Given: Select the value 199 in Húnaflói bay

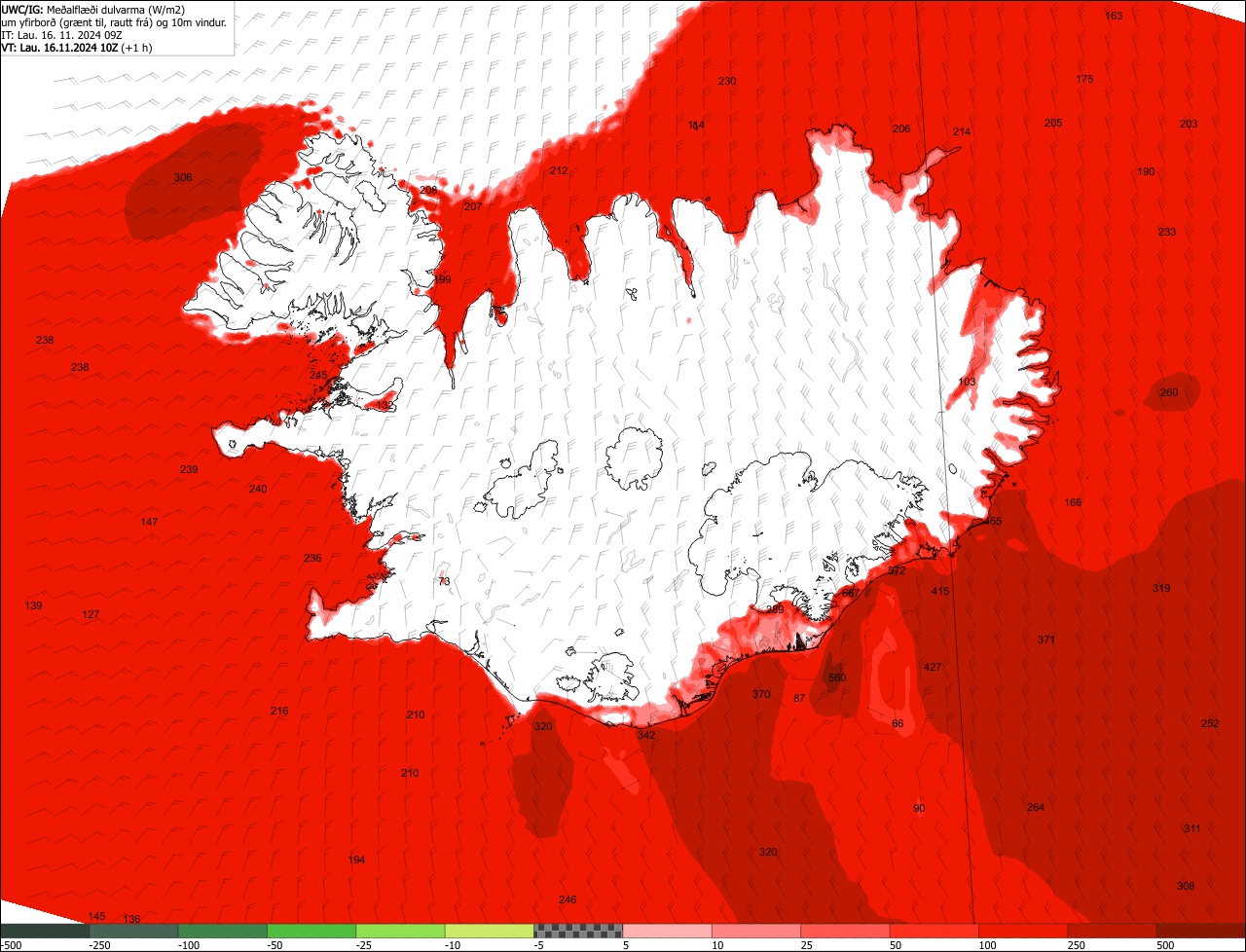Looking at the screenshot, I should (x=443, y=279).
